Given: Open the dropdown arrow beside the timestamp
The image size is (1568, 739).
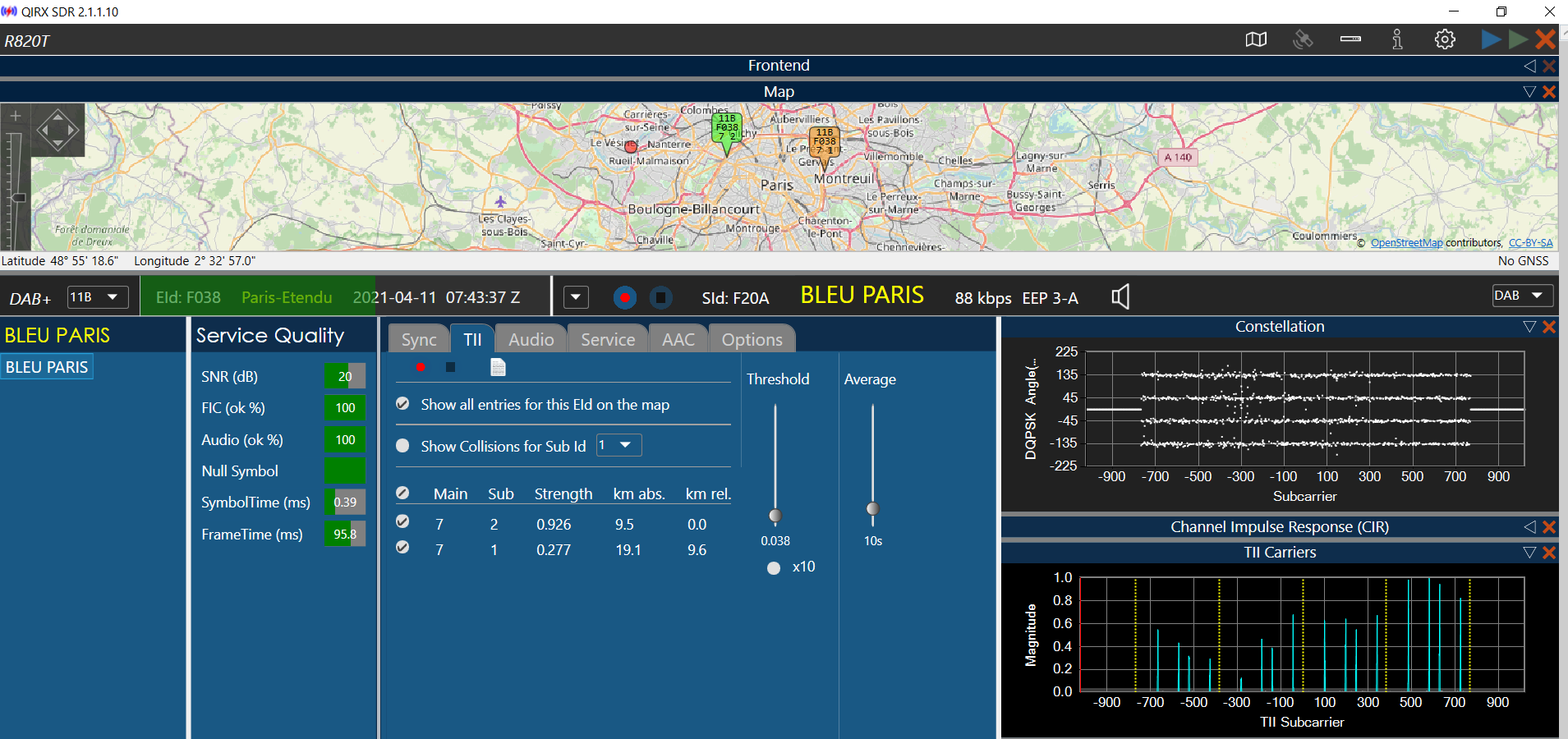Looking at the screenshot, I should click(577, 297).
